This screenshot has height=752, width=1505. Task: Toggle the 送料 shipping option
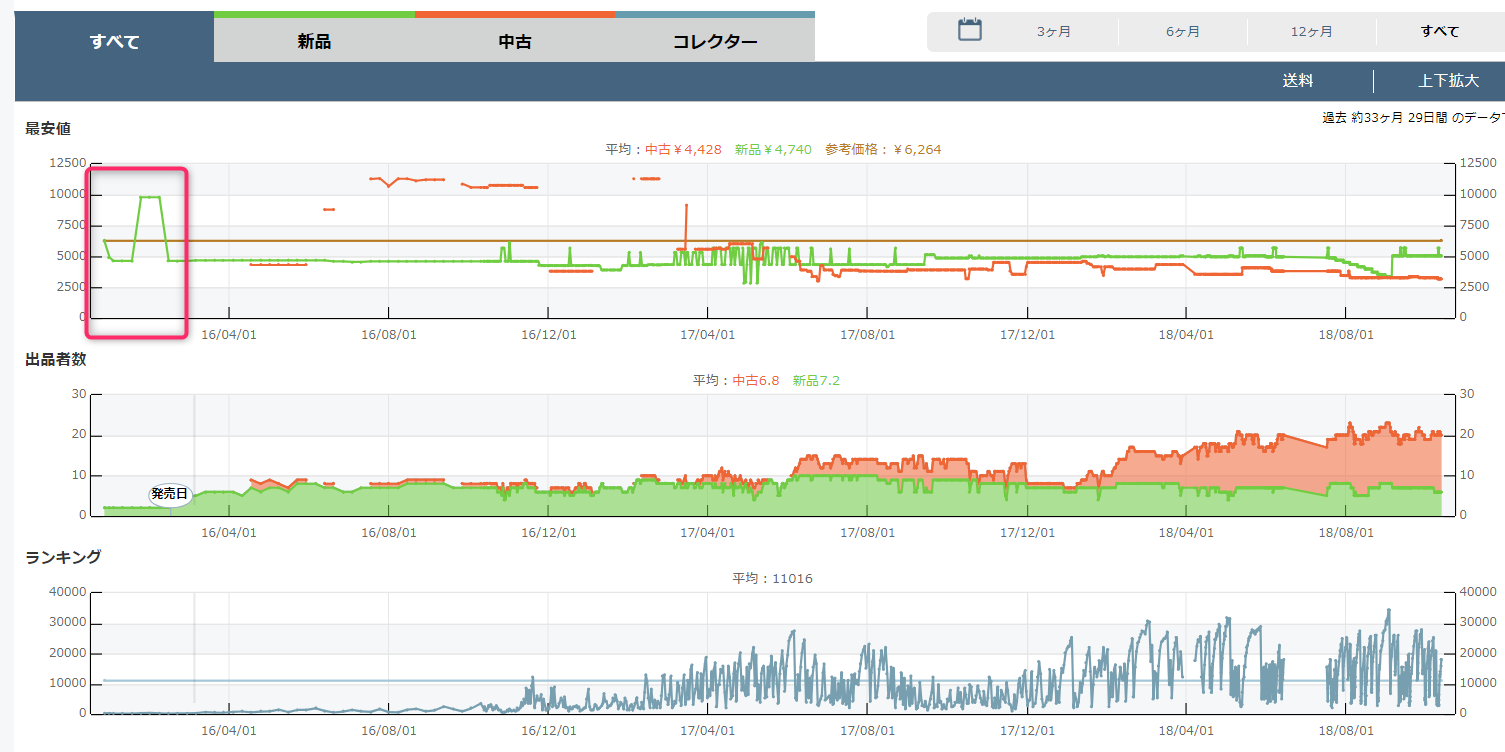point(1297,81)
